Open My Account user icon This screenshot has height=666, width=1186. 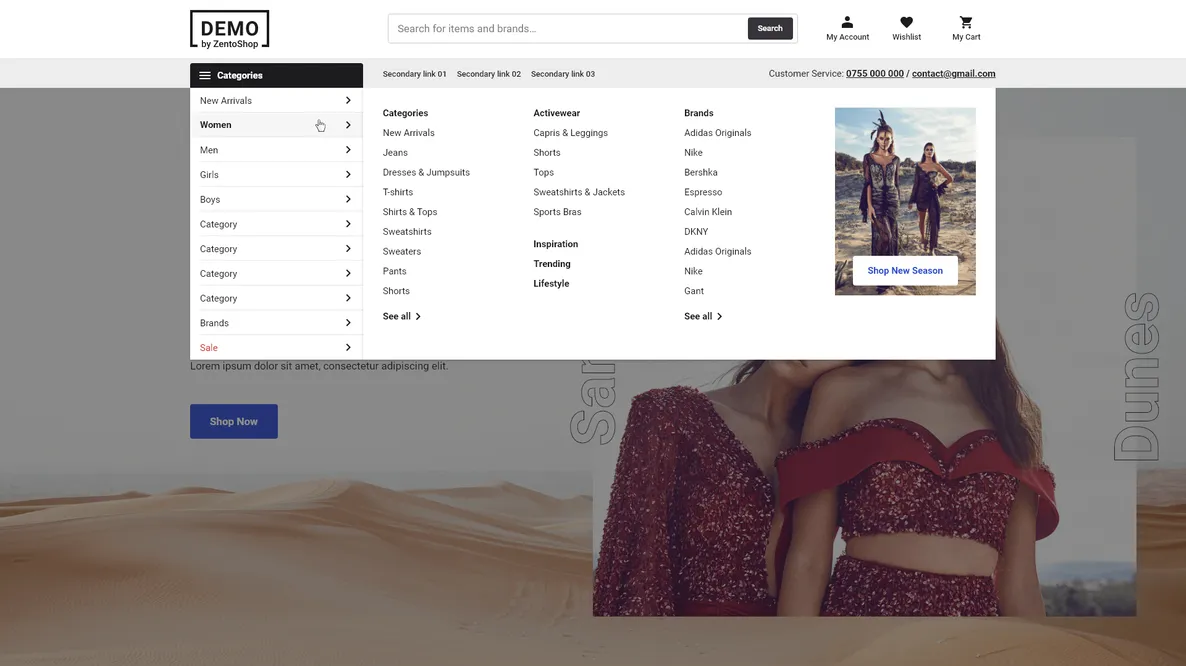pyautogui.click(x=847, y=23)
